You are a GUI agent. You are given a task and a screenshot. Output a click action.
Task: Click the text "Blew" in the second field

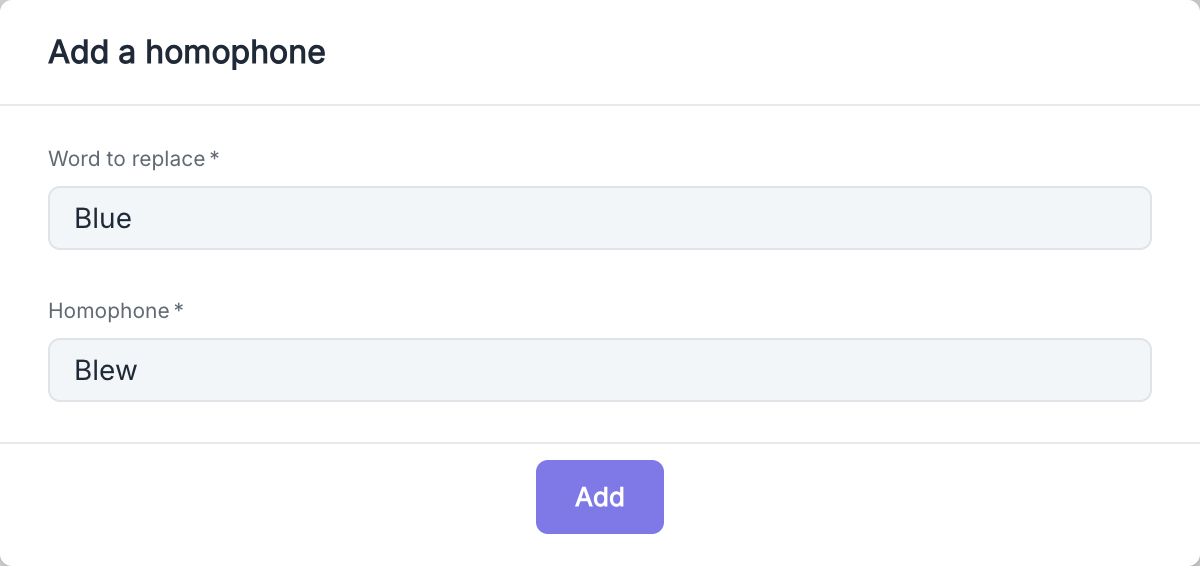106,370
